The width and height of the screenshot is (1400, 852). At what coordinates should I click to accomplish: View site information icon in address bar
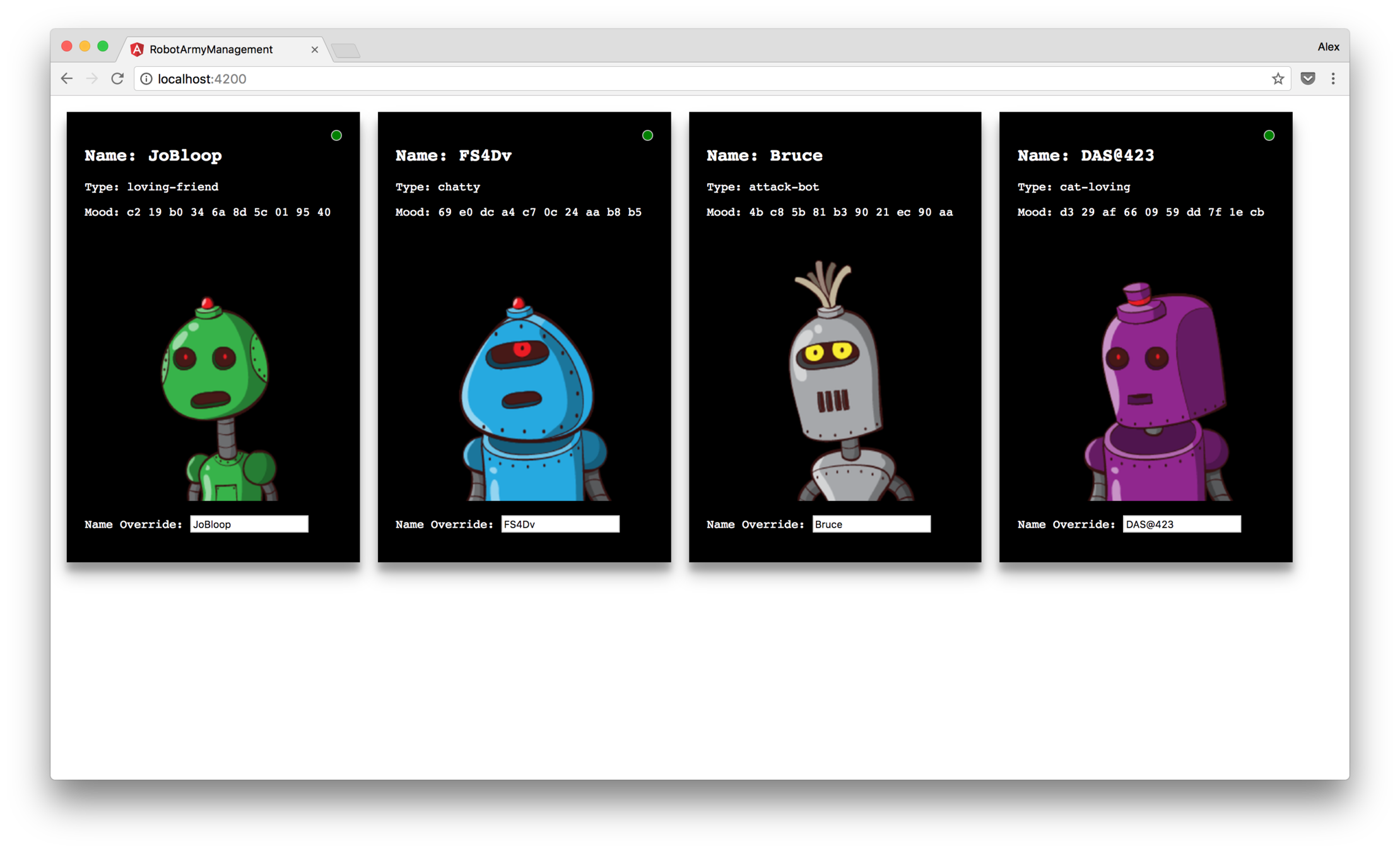click(146, 78)
